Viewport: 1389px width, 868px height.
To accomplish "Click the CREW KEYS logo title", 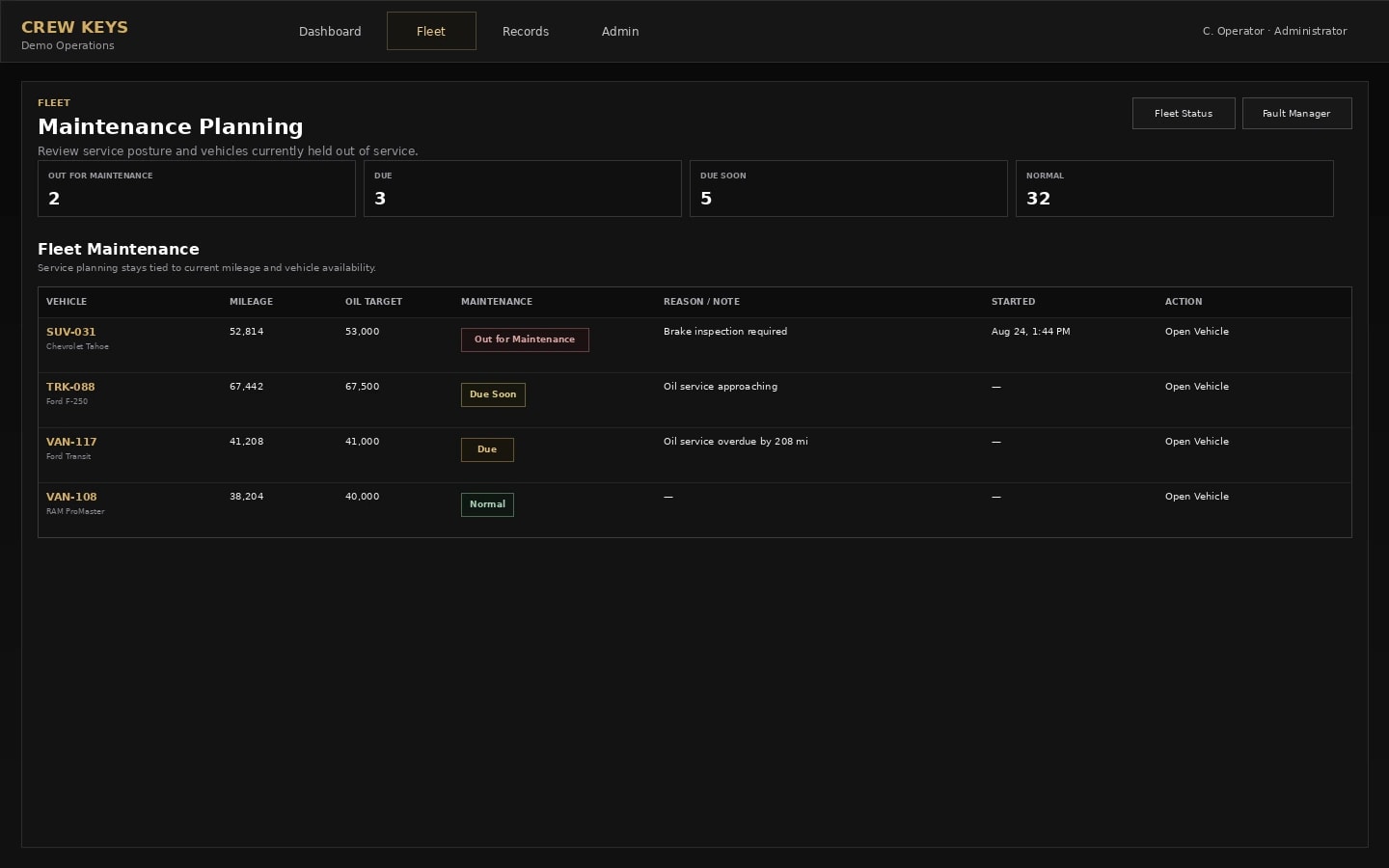I will [x=74, y=27].
